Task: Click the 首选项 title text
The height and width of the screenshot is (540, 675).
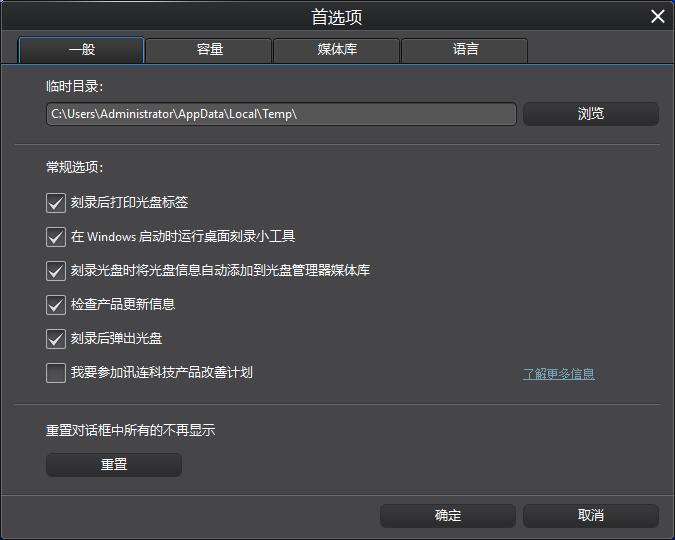Action: point(337,17)
